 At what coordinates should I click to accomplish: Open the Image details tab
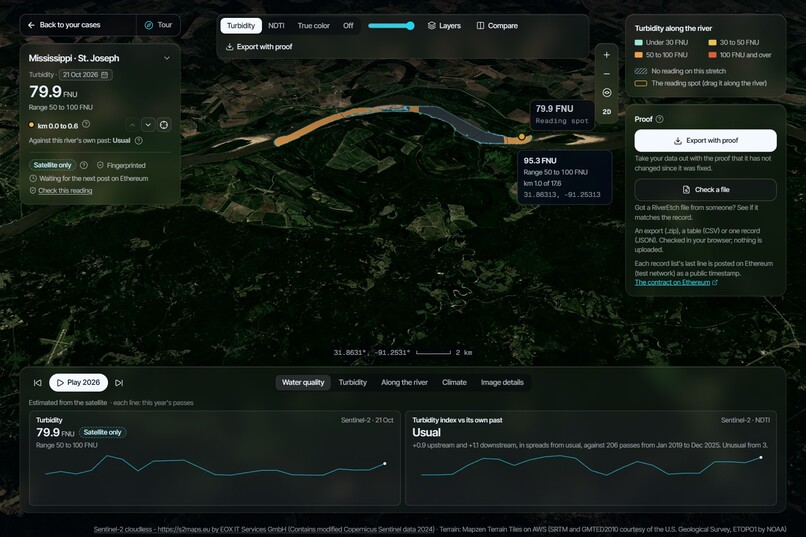502,382
